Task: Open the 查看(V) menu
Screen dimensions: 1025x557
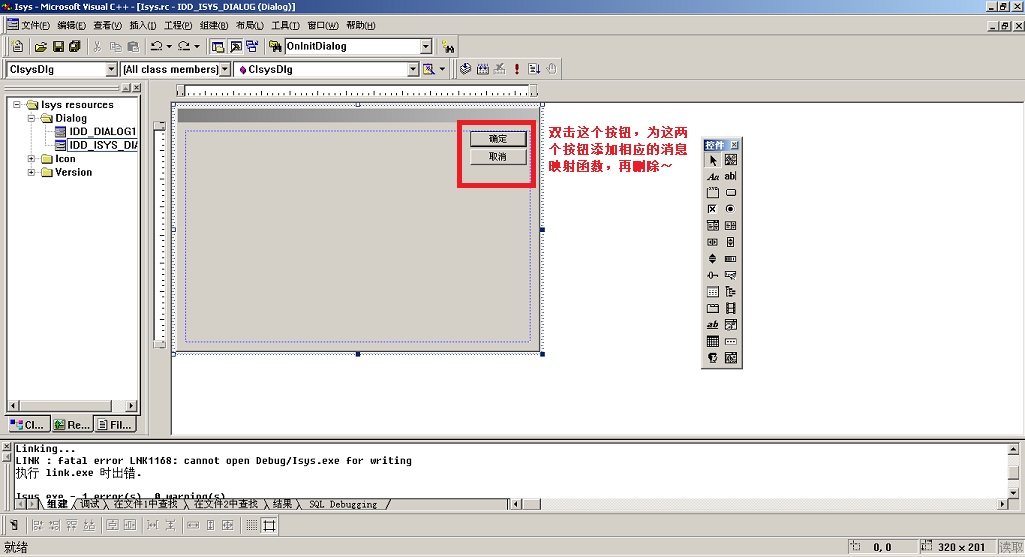Action: click(x=107, y=25)
